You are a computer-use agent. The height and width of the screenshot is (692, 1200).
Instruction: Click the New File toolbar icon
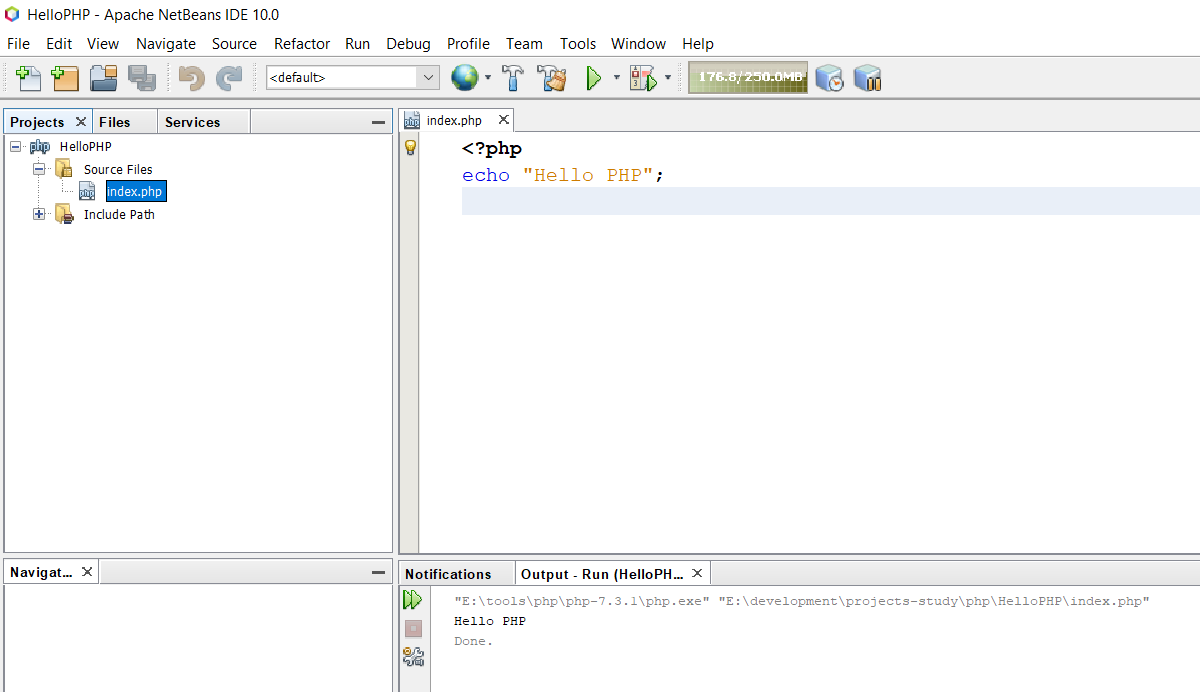[29, 77]
